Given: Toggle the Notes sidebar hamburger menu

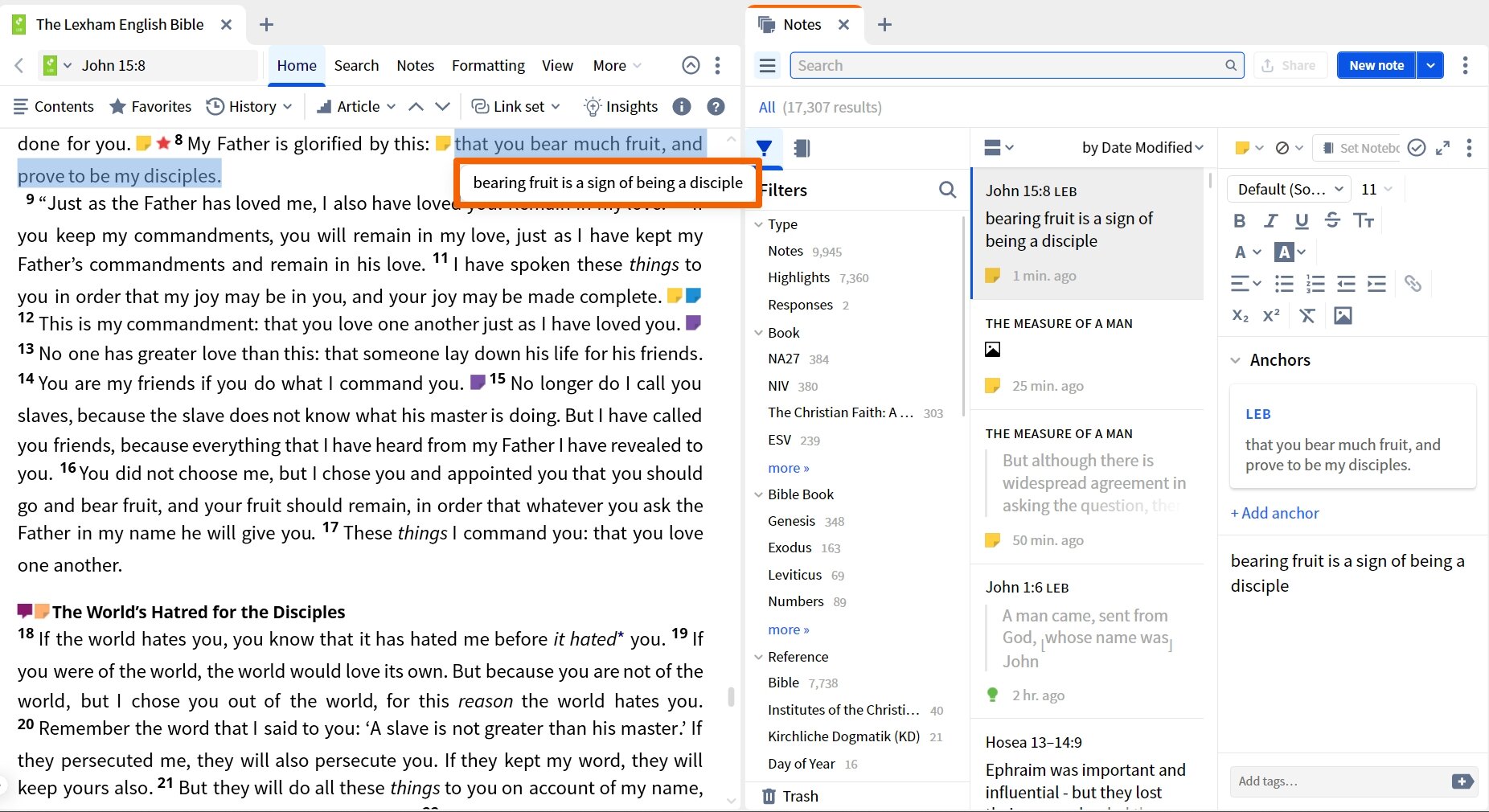Looking at the screenshot, I should (x=768, y=65).
